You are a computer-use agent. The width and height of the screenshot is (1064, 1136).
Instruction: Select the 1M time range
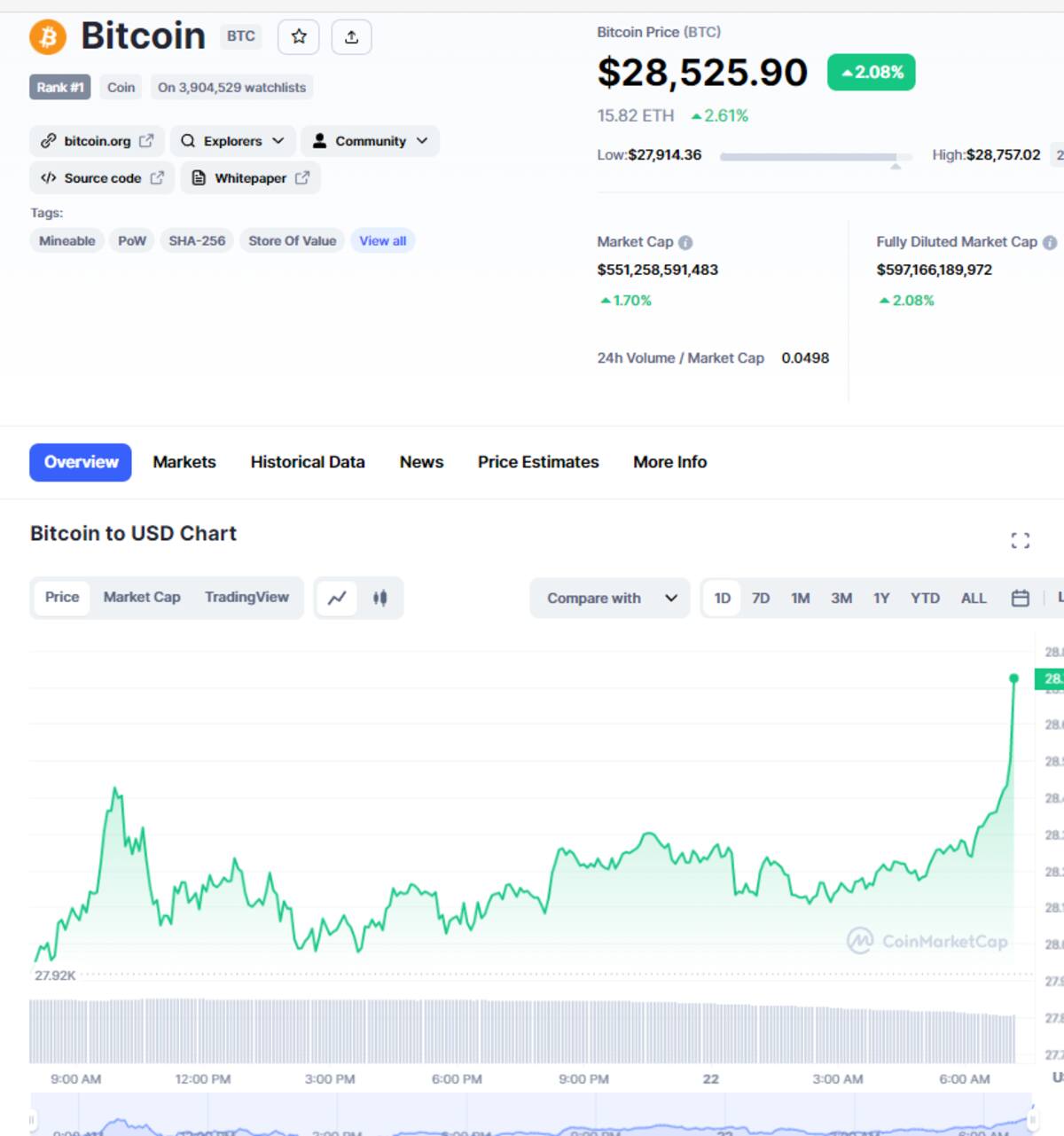(x=801, y=599)
